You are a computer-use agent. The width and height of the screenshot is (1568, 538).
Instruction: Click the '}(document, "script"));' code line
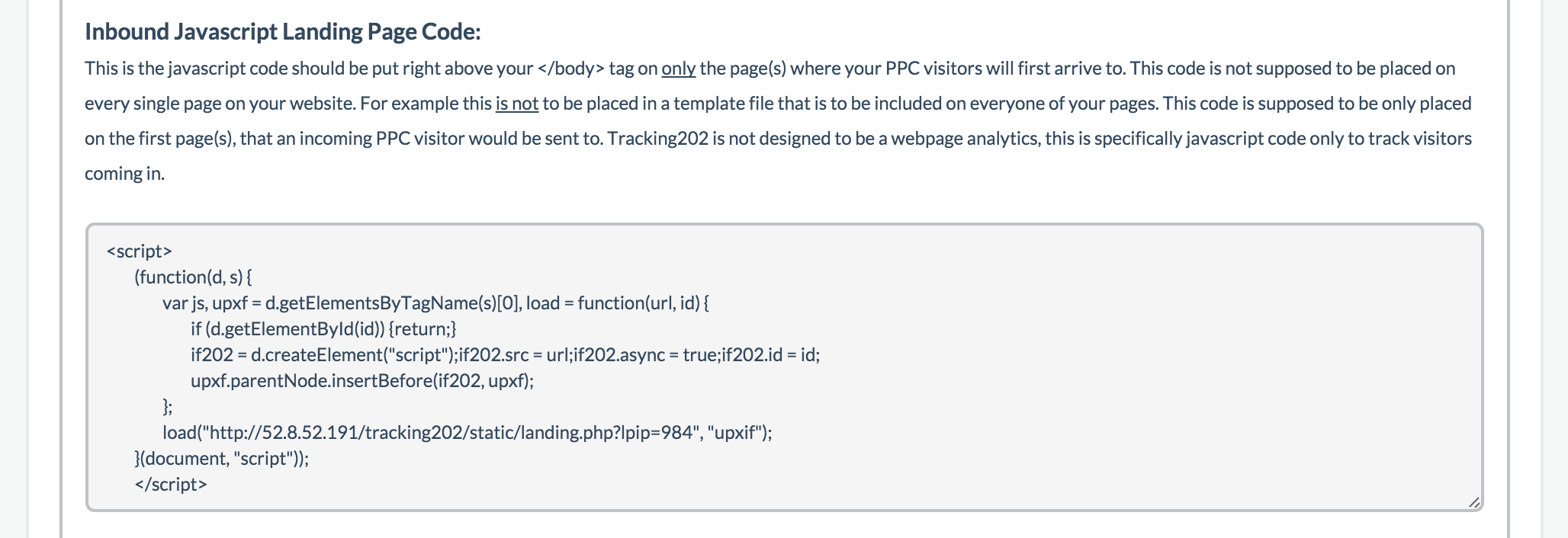click(x=221, y=459)
